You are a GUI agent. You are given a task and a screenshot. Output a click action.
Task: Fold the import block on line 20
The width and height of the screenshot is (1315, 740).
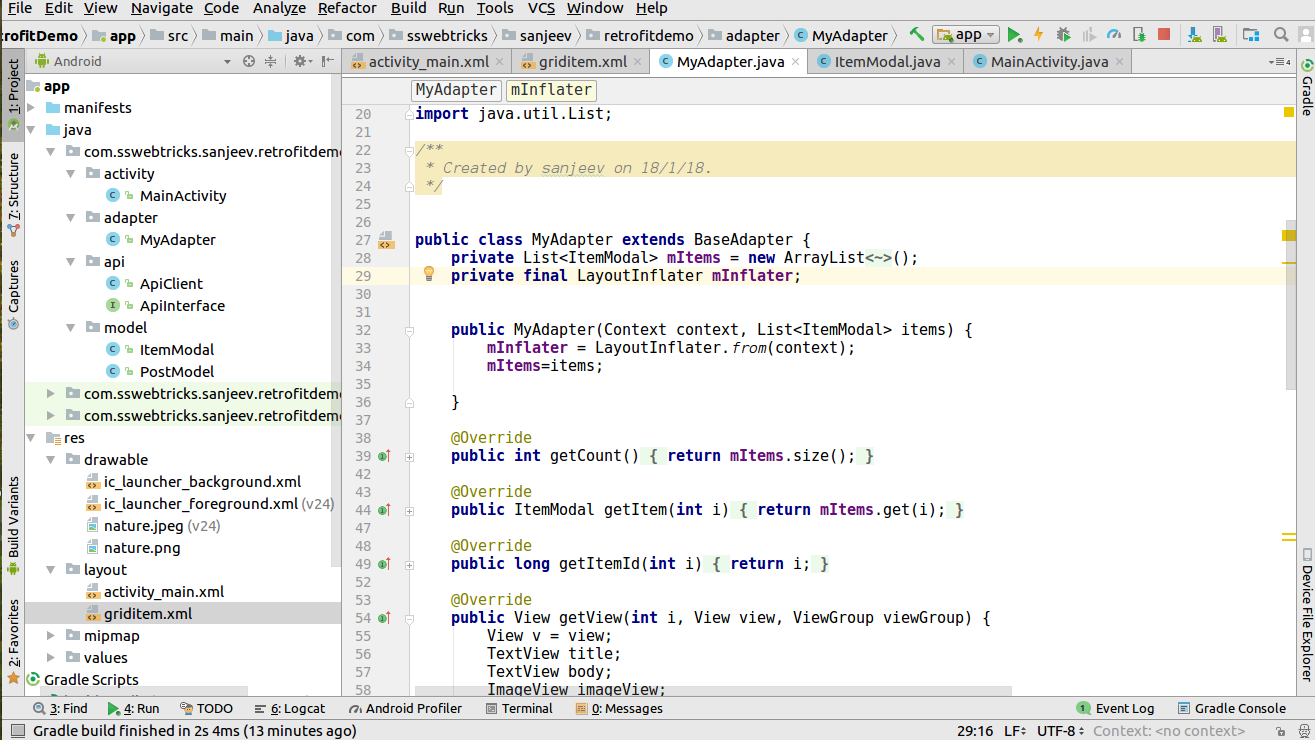click(410, 114)
